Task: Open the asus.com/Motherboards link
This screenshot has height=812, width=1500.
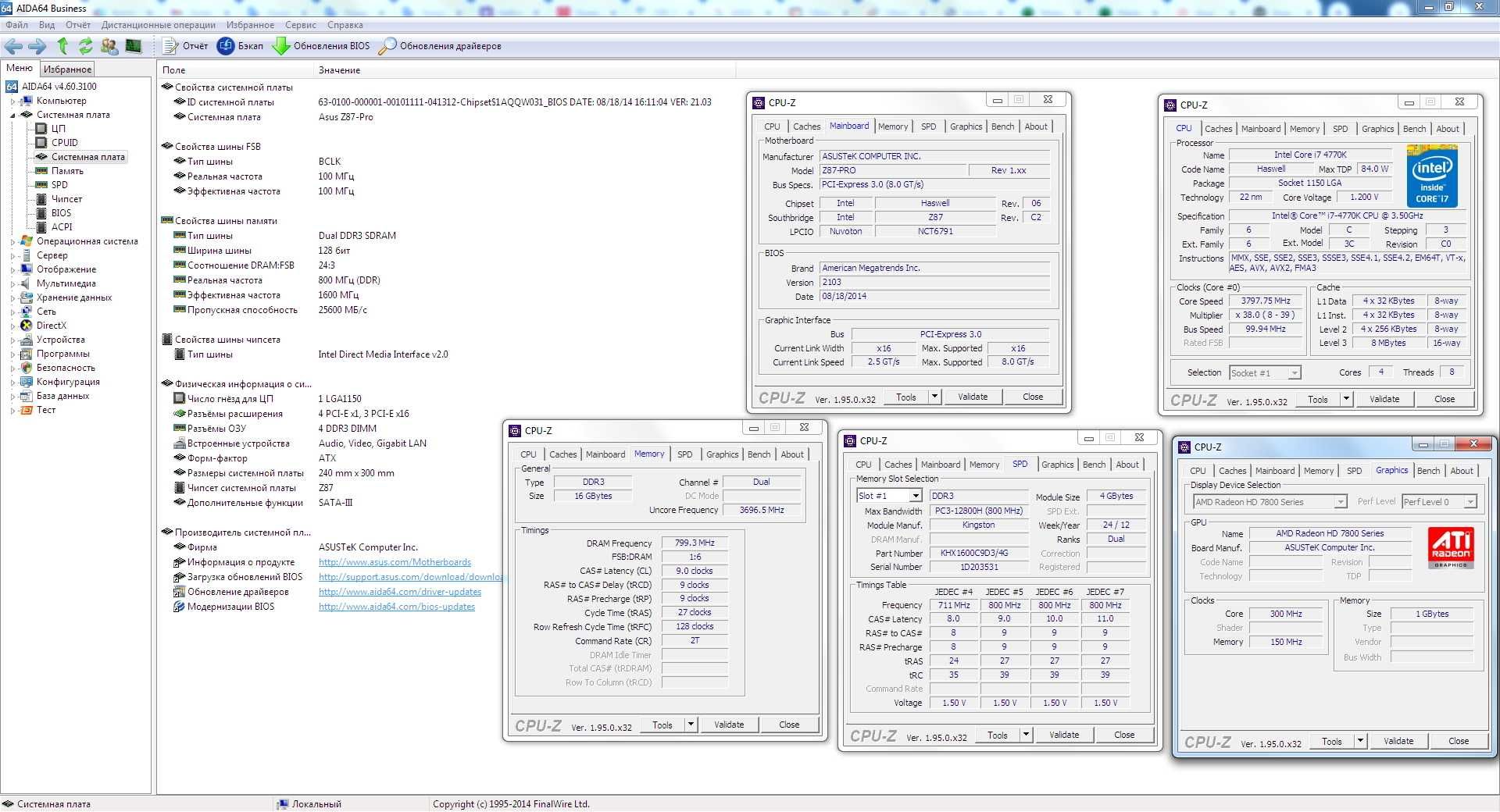Action: coord(395,562)
